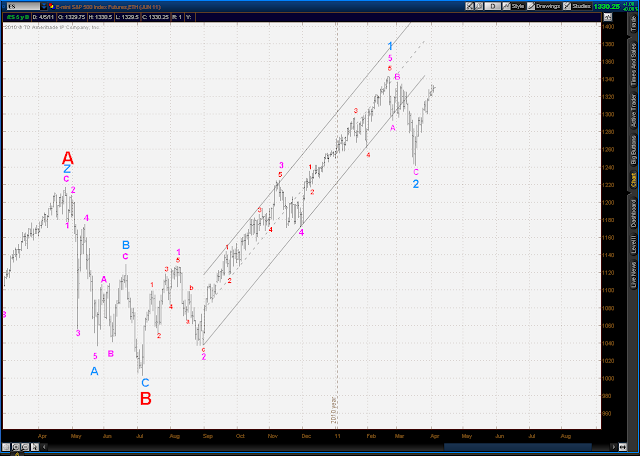640x456 pixels.
Task: Click the large red 'A' wave label
Action: coord(68,158)
